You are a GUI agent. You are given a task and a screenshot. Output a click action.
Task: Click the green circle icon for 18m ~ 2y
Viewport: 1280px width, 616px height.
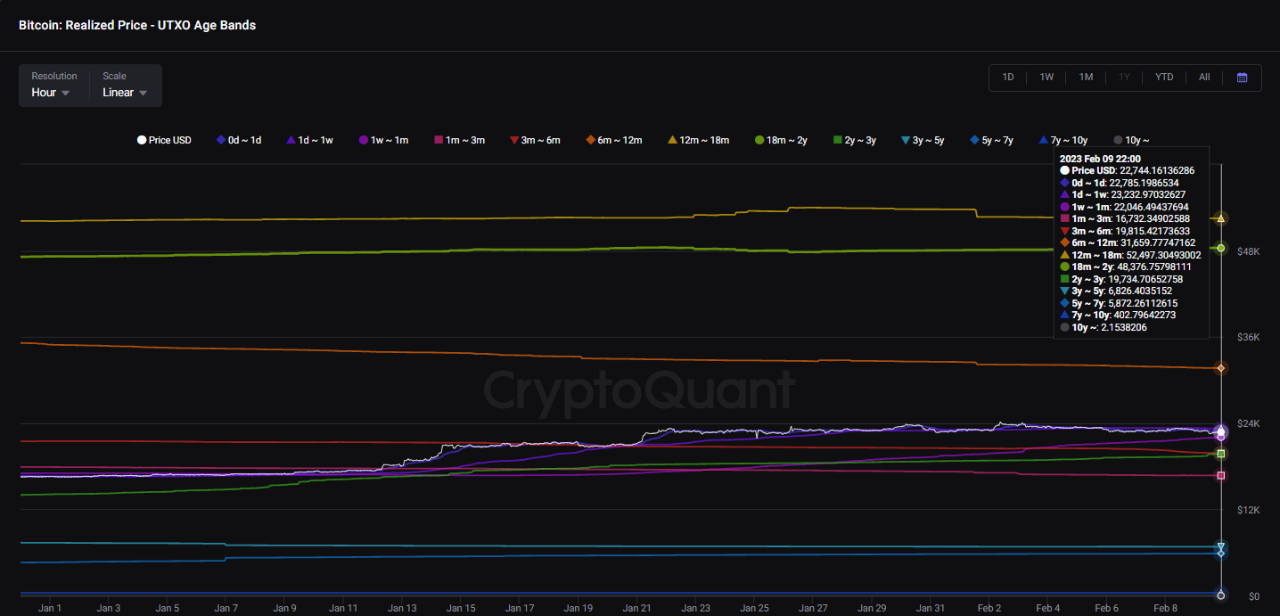[x=758, y=140]
